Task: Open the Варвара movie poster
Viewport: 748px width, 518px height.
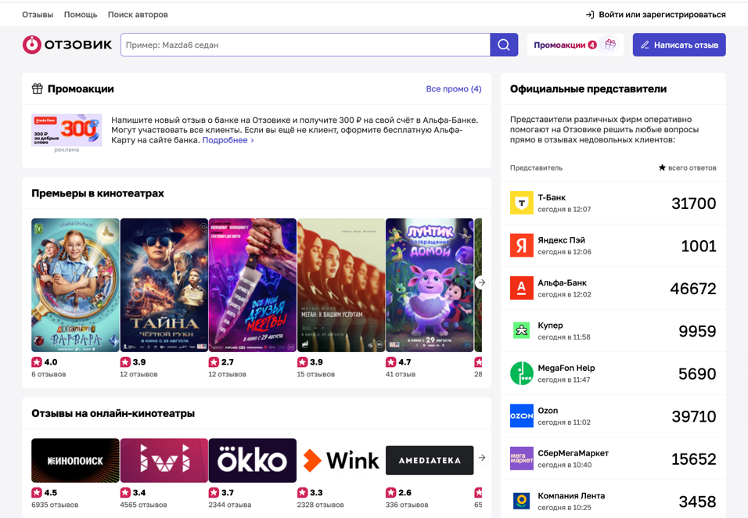Action: (75, 285)
